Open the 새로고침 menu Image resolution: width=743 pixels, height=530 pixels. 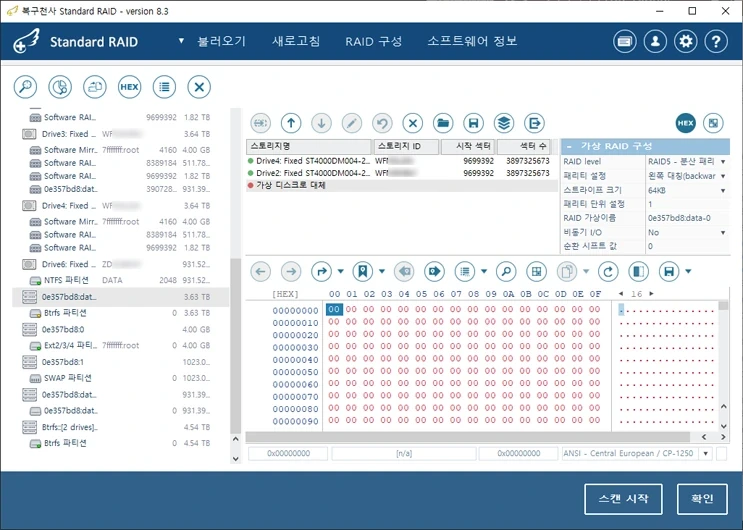296,42
